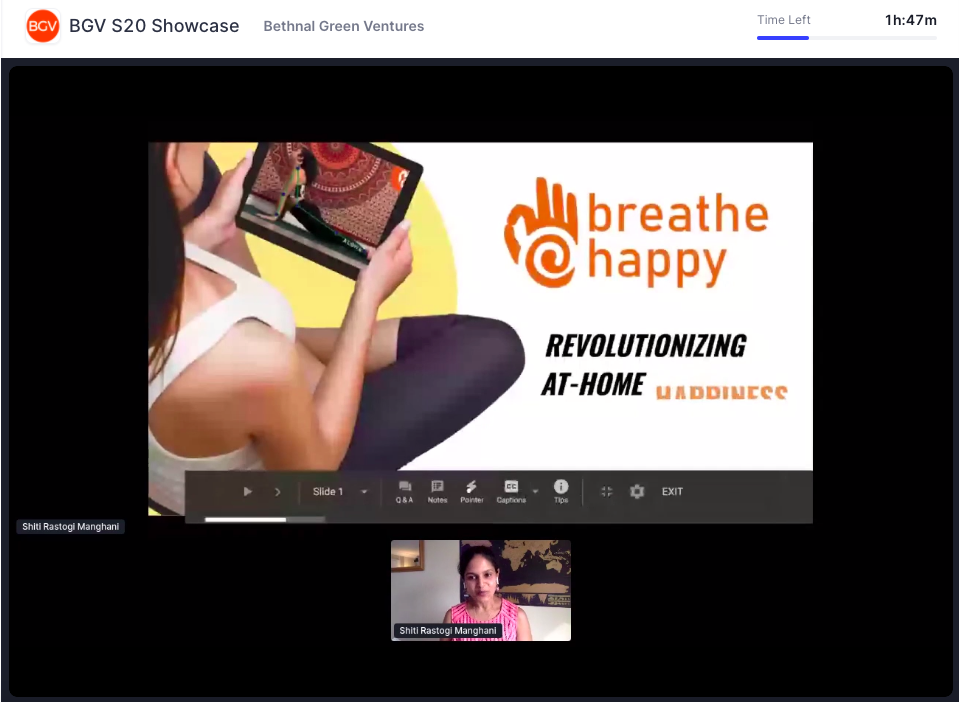Image resolution: width=959 pixels, height=702 pixels.
Task: Click the video progress bar under toolbar
Action: (x=264, y=520)
